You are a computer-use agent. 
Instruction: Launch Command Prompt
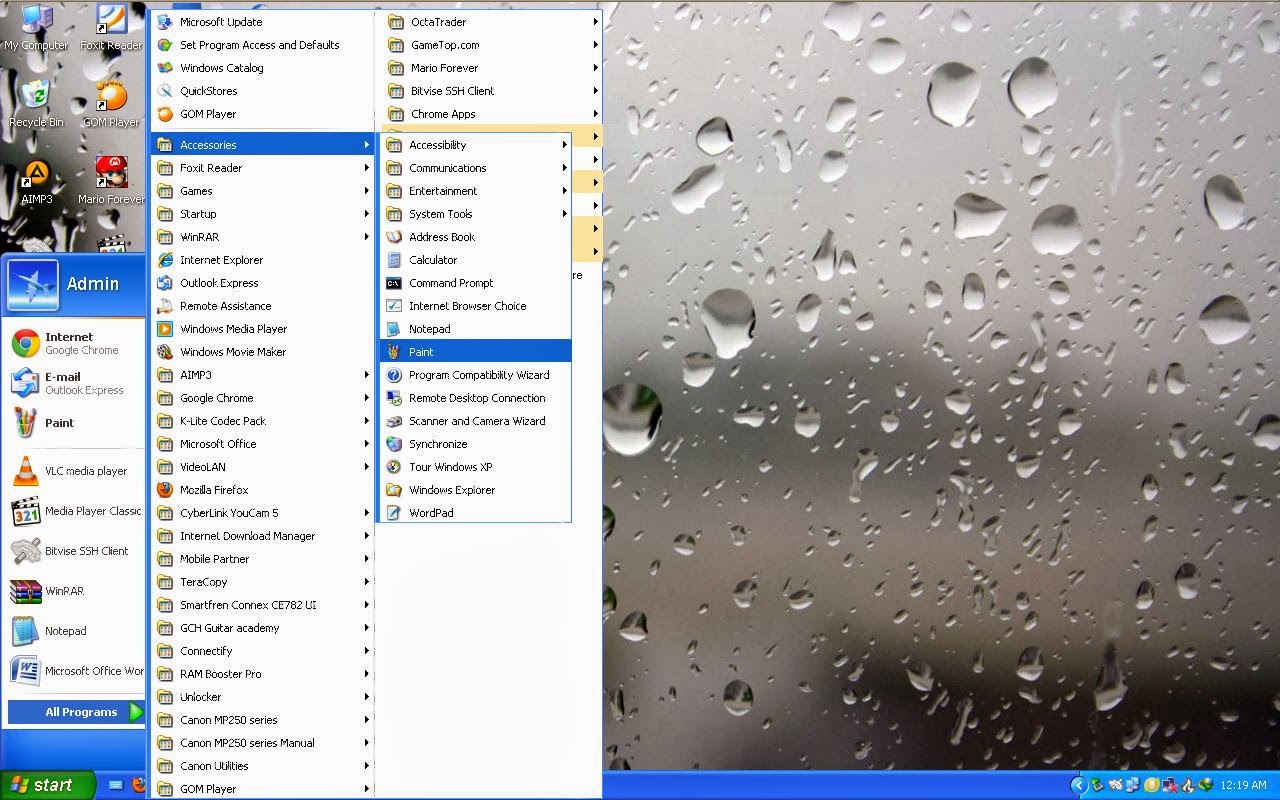coord(475,283)
